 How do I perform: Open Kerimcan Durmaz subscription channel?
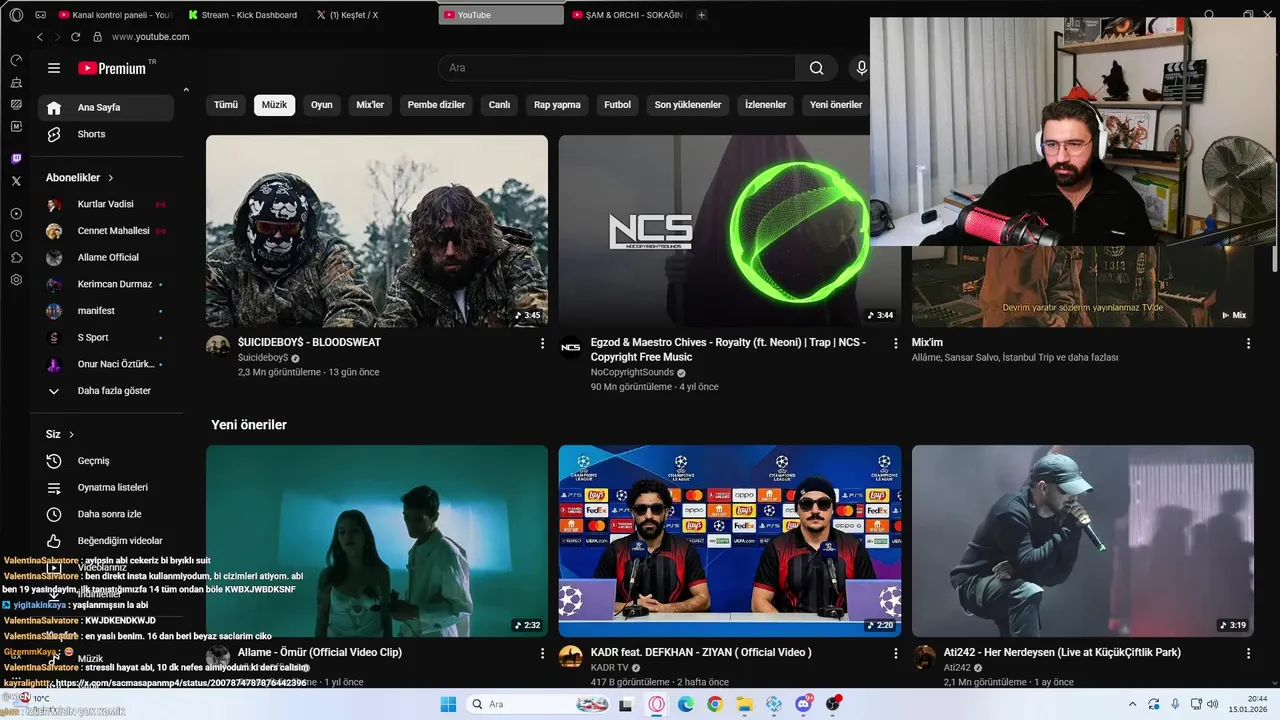106,284
